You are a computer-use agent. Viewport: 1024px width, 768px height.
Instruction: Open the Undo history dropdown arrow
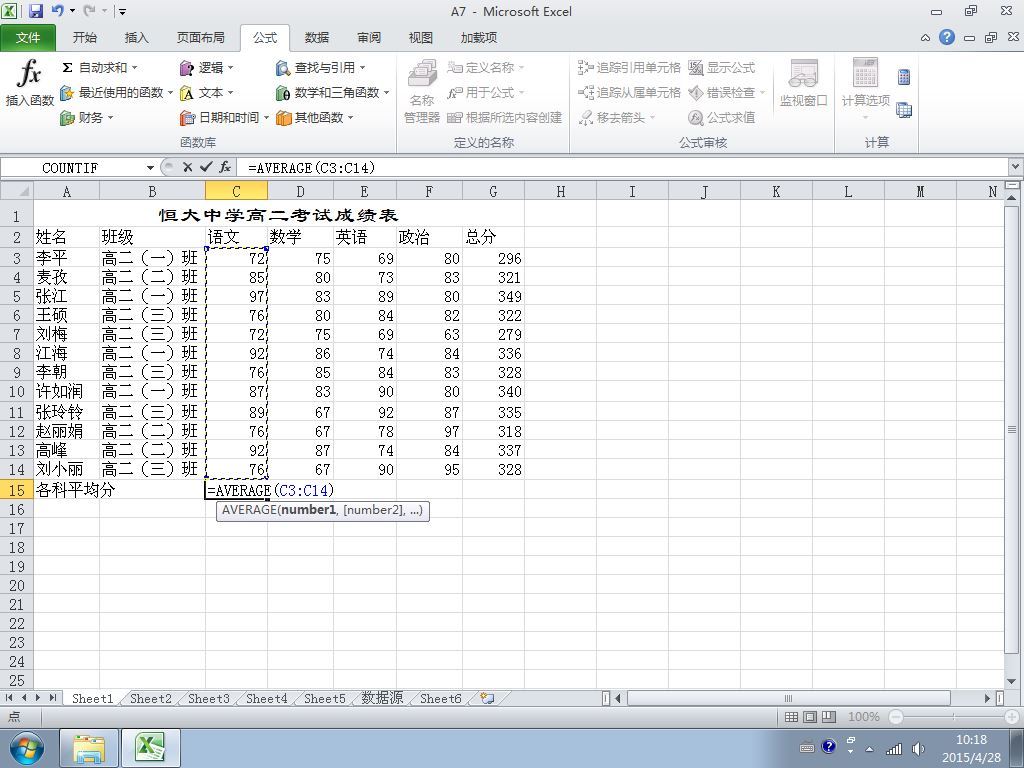(72, 11)
